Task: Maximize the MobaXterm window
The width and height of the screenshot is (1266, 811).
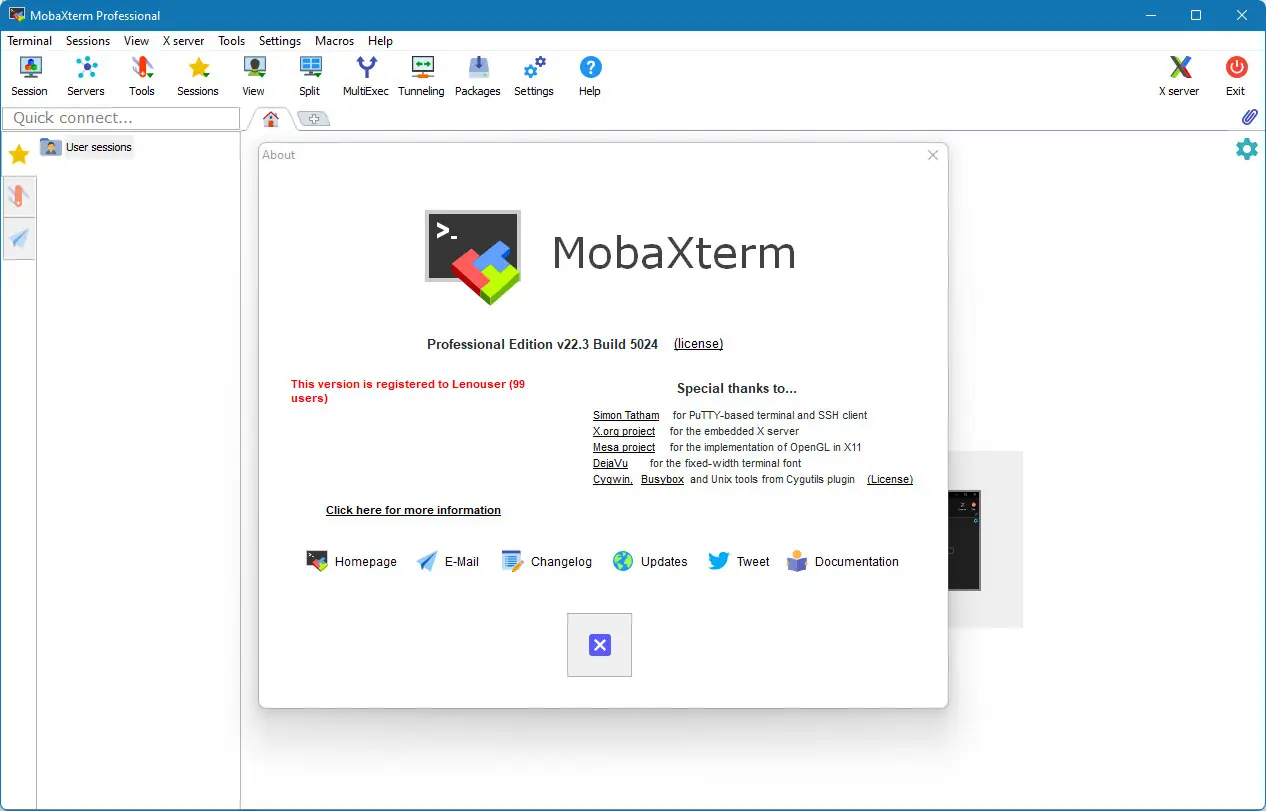Action: pos(1196,15)
